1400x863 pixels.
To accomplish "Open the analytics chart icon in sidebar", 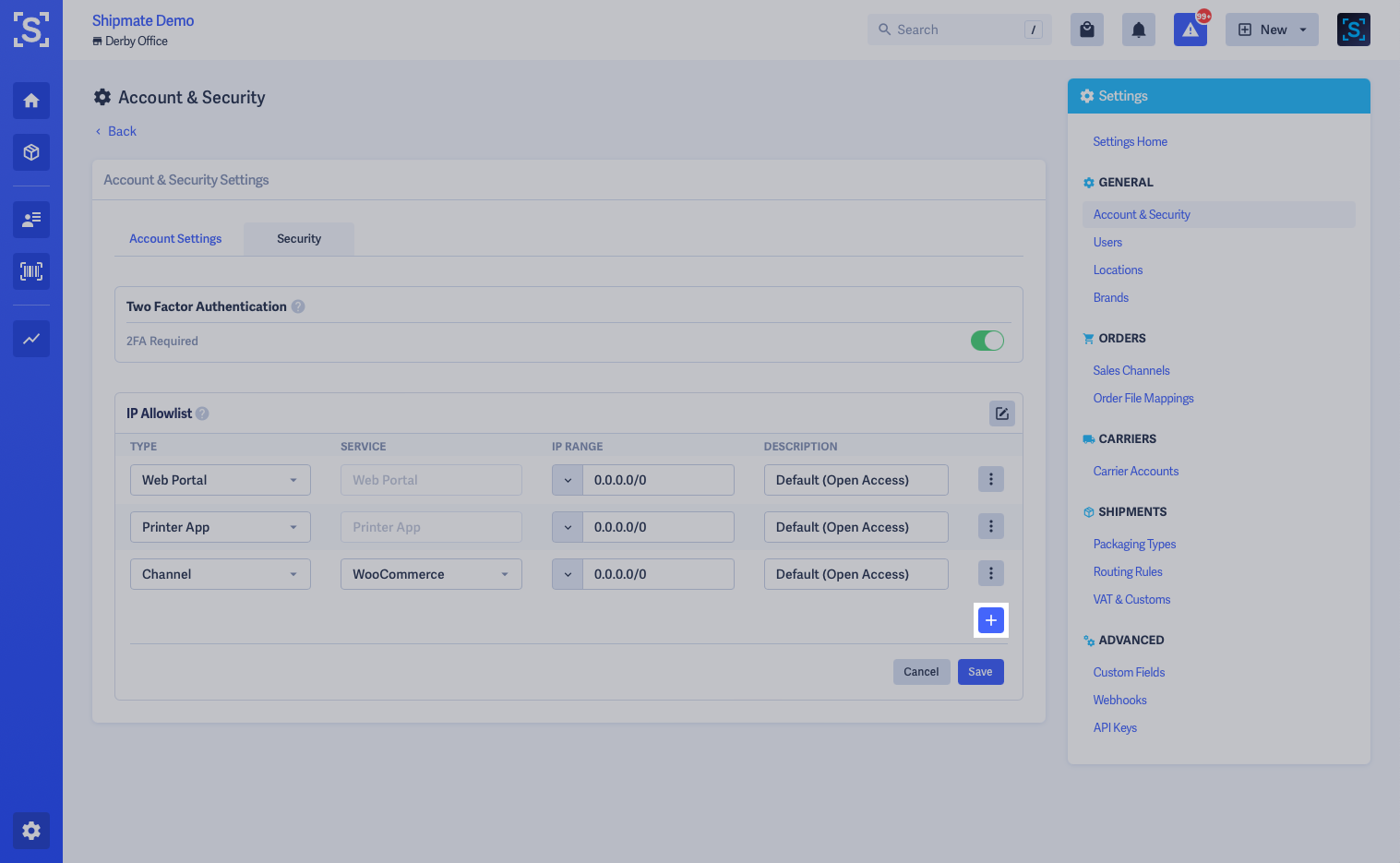I will (31, 339).
